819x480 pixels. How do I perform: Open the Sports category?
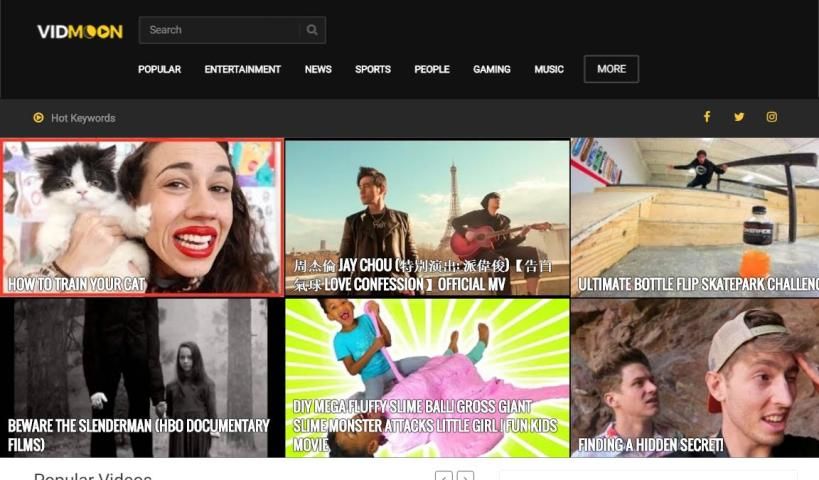[x=373, y=70]
